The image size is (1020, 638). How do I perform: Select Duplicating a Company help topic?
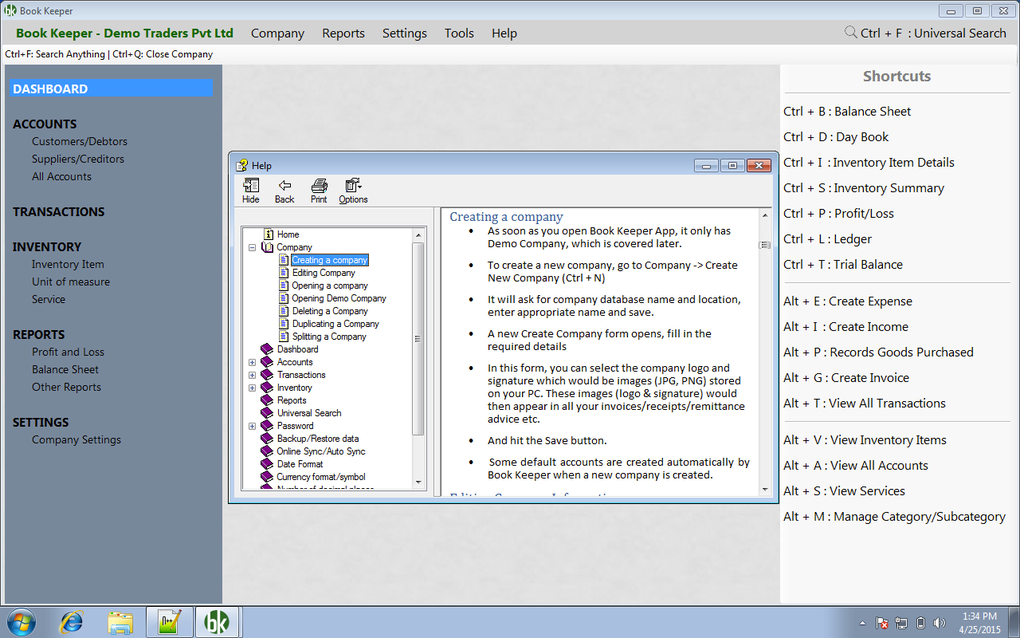pyautogui.click(x=336, y=324)
